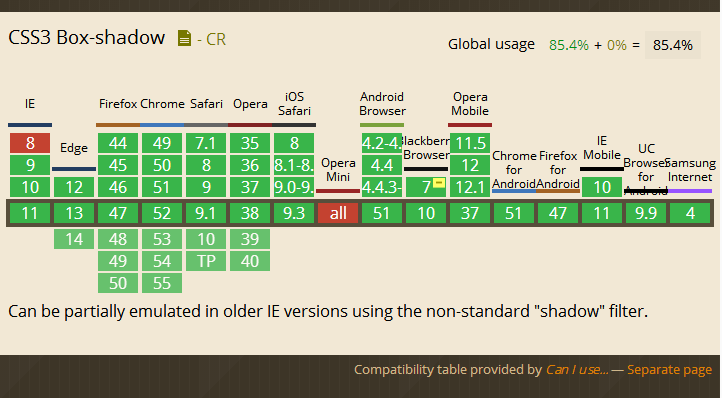Image resolution: width=722 pixels, height=398 pixels.
Task: Click the Opera 40 future version cell
Action: click(250, 261)
